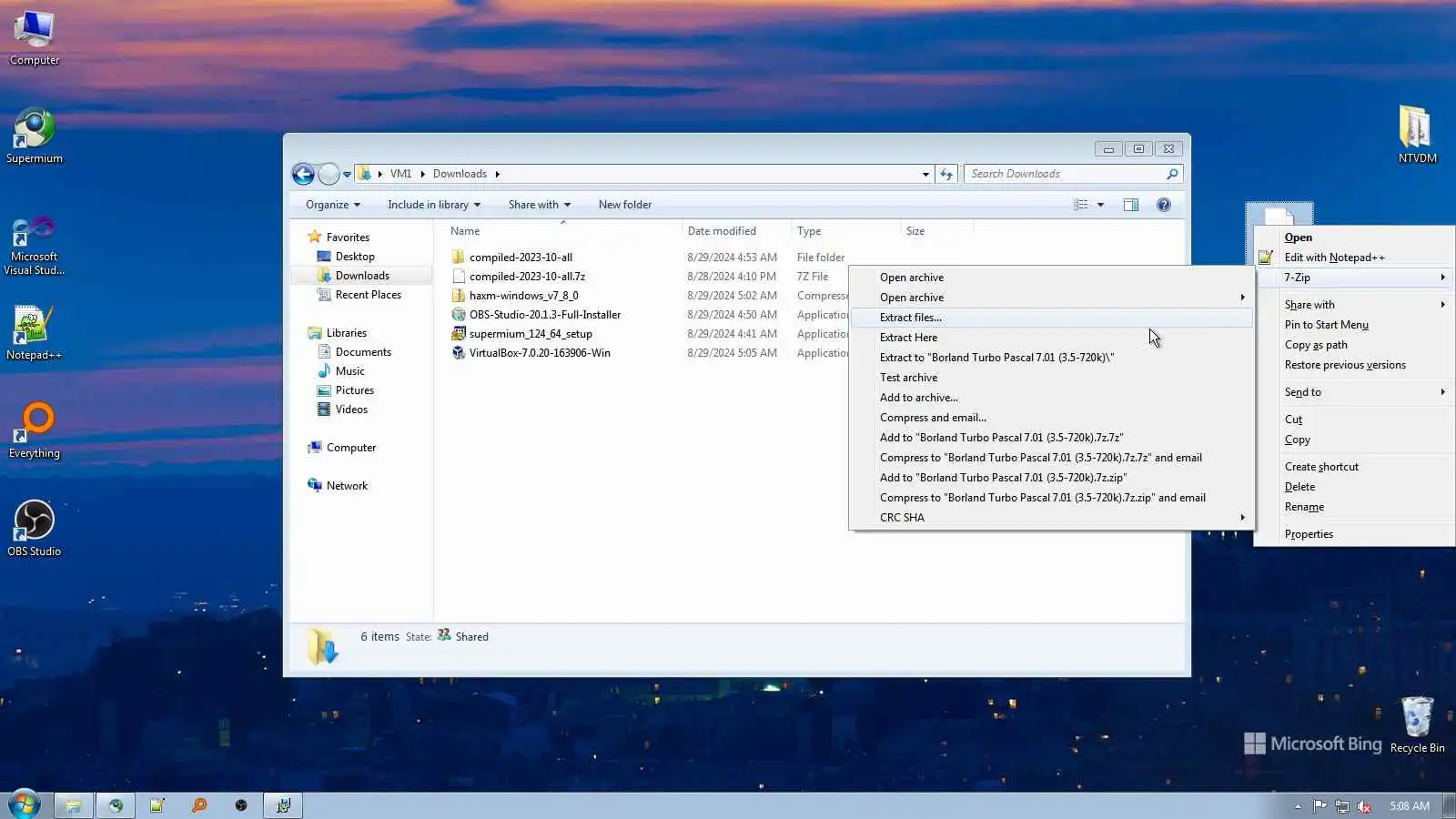Choose Extract Here from the 7-Zip submenu
1456x819 pixels.
pyautogui.click(x=1051, y=338)
